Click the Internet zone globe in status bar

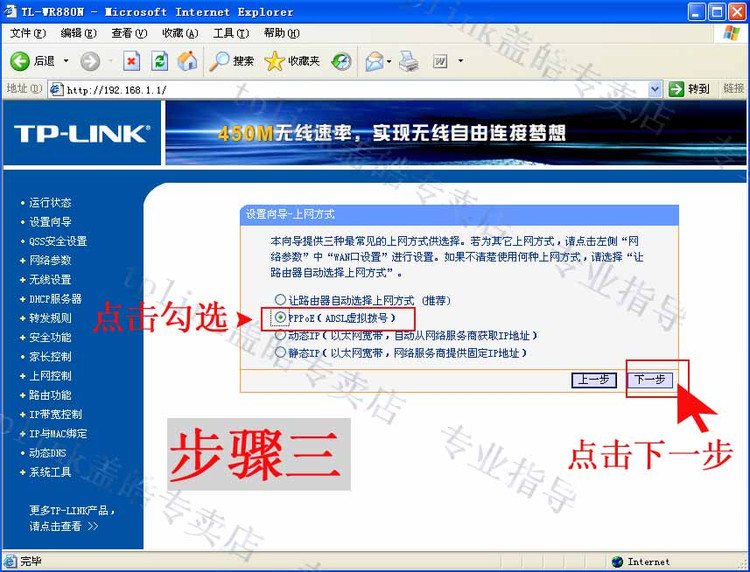tap(618, 561)
